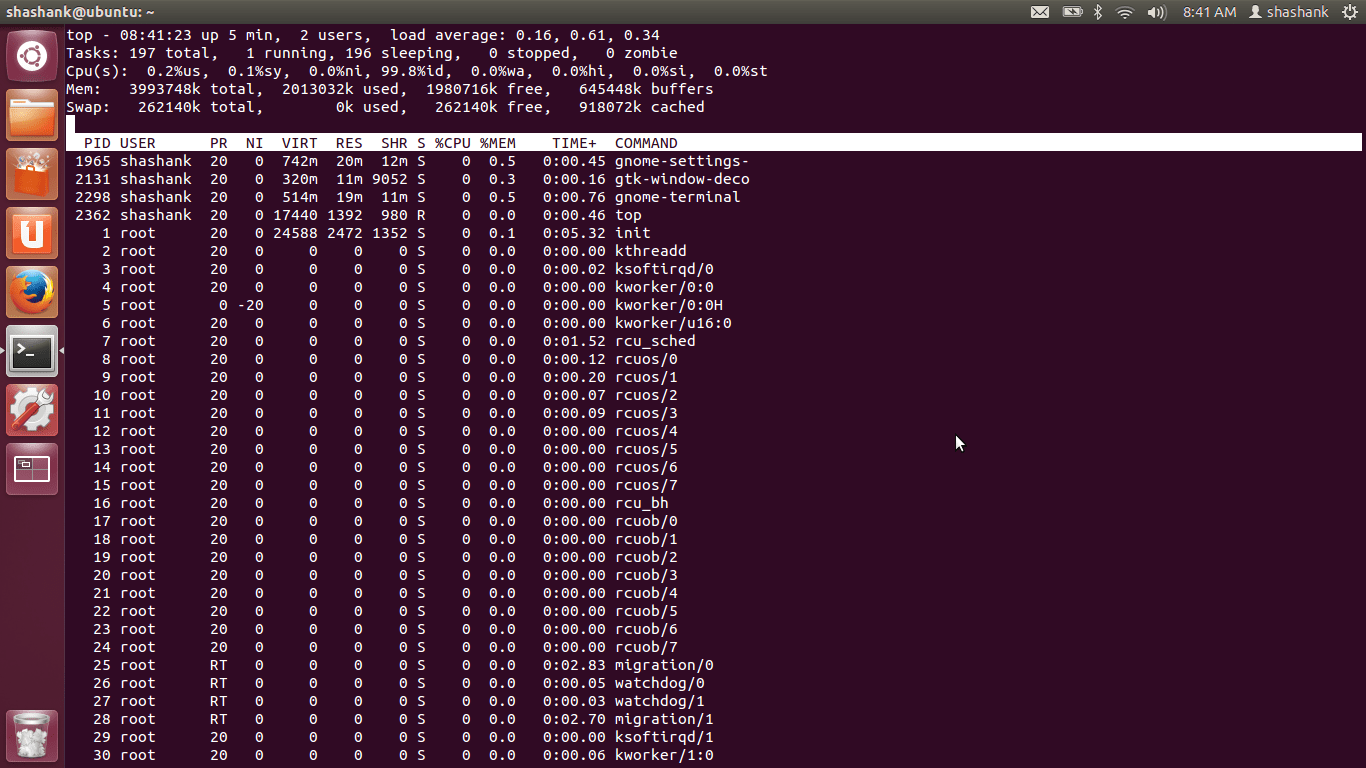Image resolution: width=1366 pixels, height=768 pixels.
Task: Open the Wi-Fi network indicator menu
Action: tap(1125, 12)
